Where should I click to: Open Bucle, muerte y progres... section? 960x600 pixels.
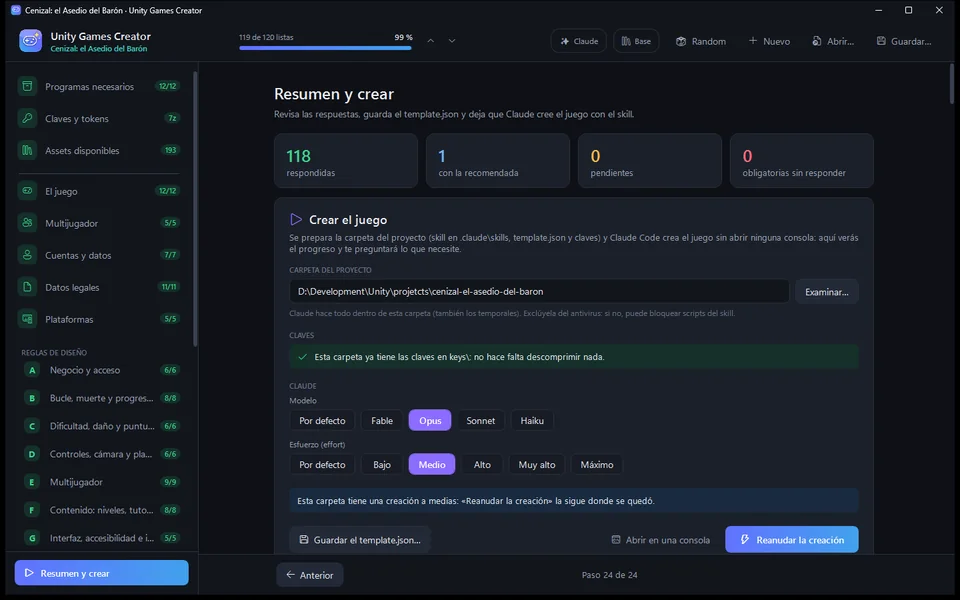click(102, 398)
